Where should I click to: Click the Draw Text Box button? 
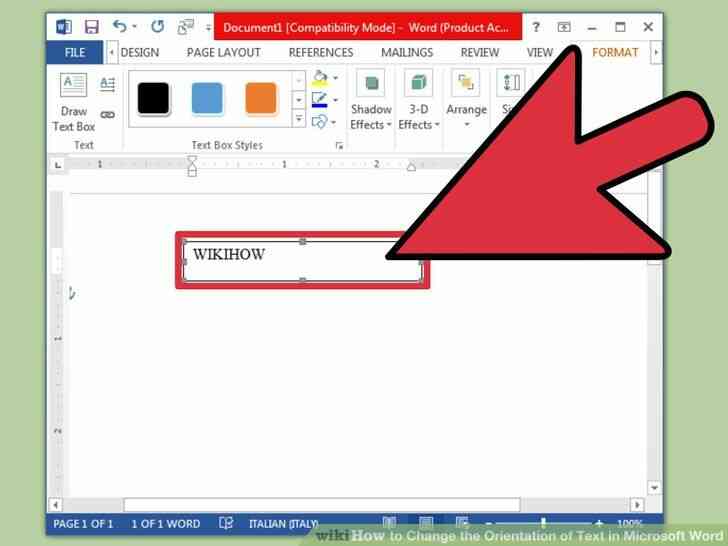pyautogui.click(x=74, y=102)
